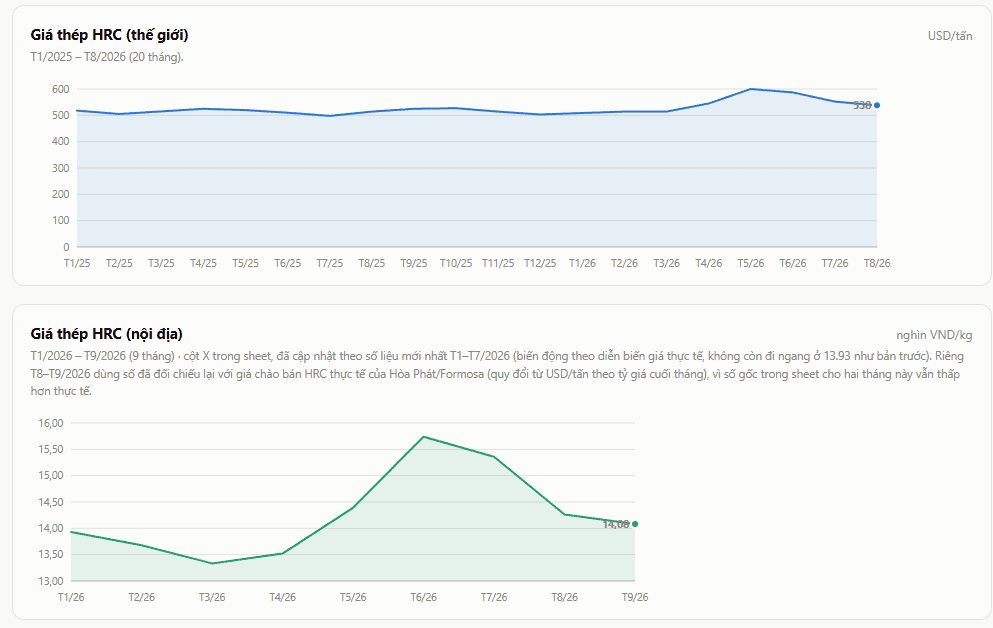Click the 'Giá thép HRC (thế giới)' title
Screen dimensions: 993x628
coord(110,35)
